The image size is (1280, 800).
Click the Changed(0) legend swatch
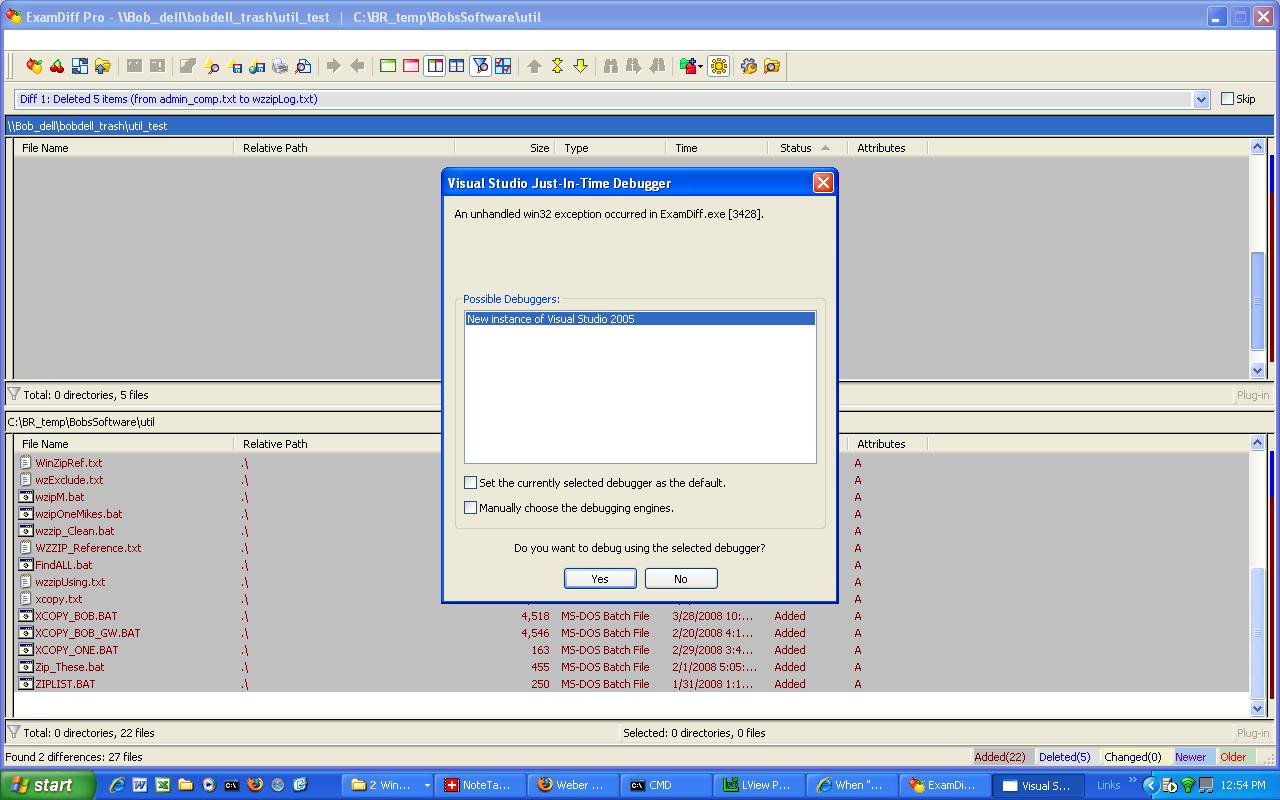(x=1133, y=757)
